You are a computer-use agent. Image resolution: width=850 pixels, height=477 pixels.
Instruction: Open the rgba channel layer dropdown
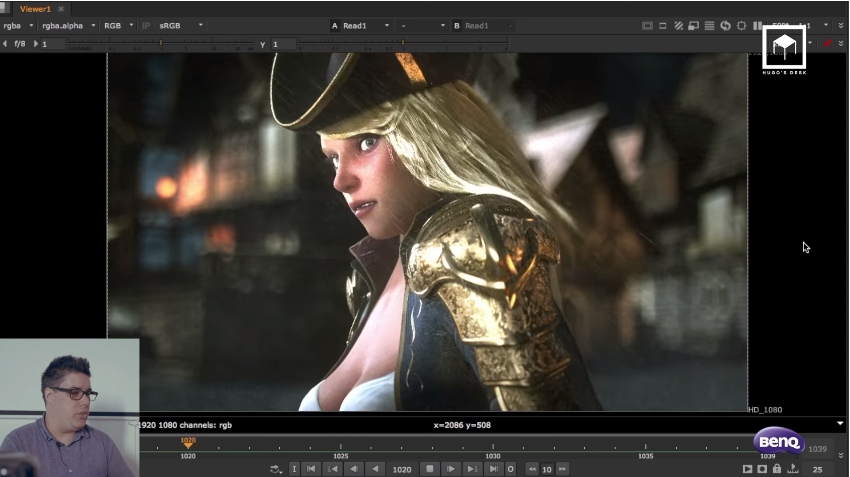(x=18, y=25)
